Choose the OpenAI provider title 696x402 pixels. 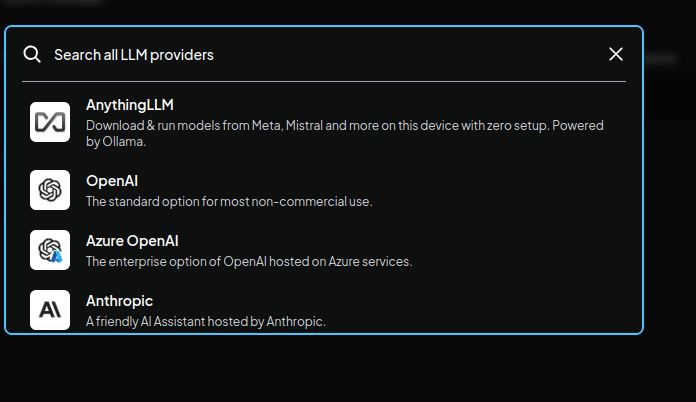point(112,181)
